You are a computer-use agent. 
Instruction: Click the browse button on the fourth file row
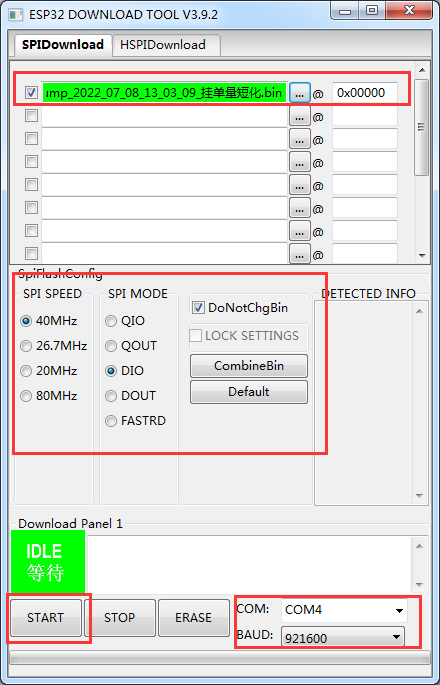299,162
